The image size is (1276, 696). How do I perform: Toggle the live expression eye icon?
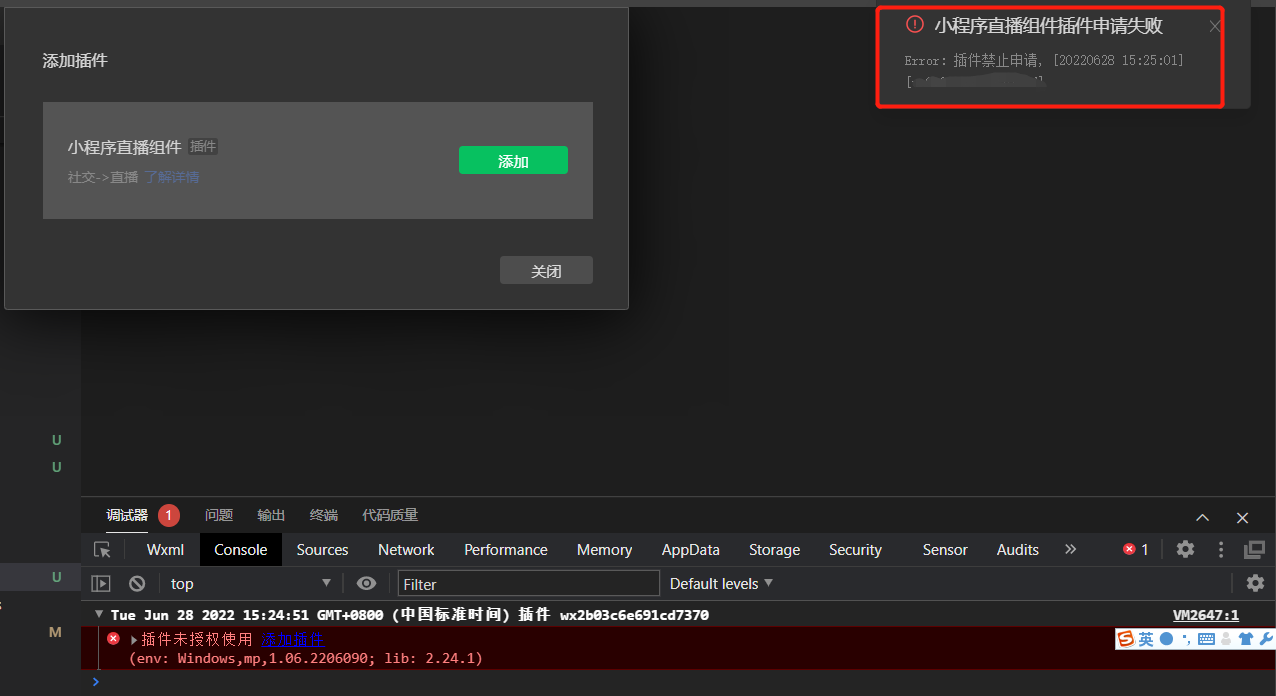point(367,583)
